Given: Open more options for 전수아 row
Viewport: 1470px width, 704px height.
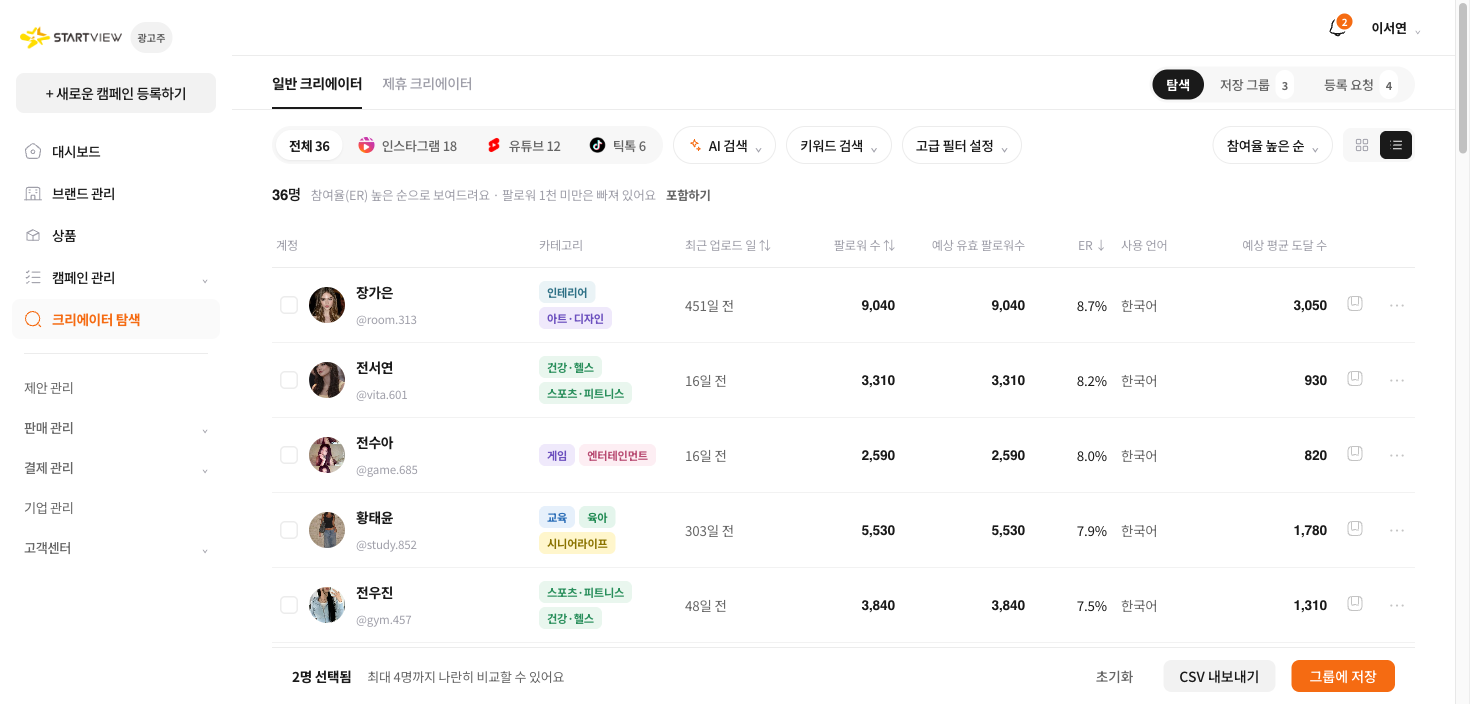Looking at the screenshot, I should pyautogui.click(x=1397, y=455).
